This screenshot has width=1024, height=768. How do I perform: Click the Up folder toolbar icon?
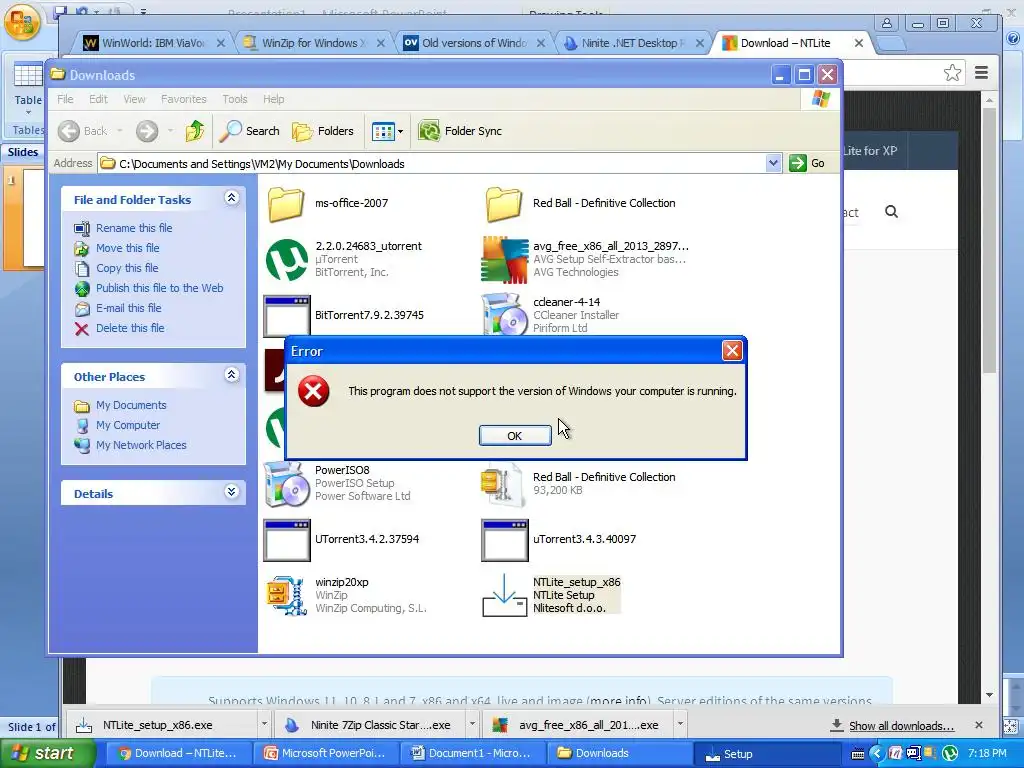point(194,131)
